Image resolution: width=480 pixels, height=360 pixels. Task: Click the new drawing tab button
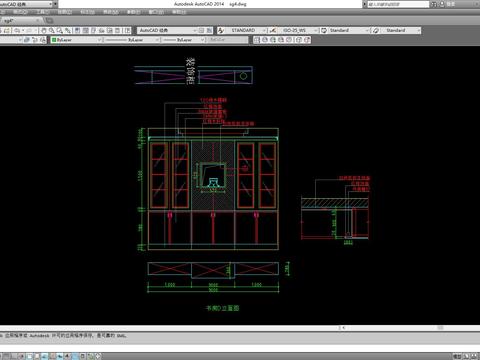click(49, 21)
